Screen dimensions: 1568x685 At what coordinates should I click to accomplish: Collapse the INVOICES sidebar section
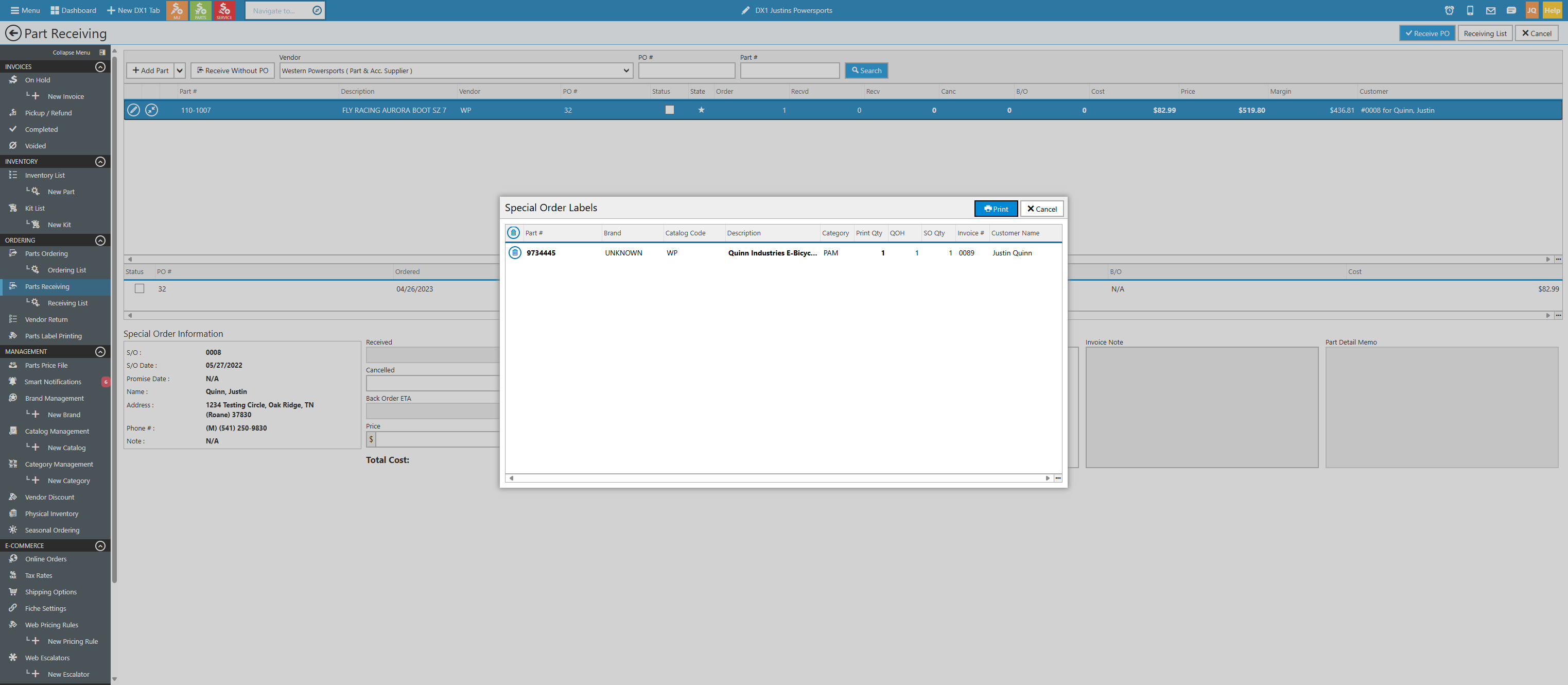point(100,66)
